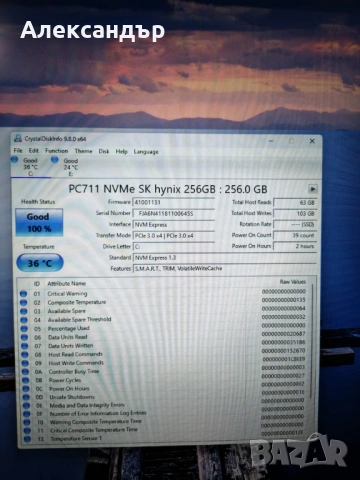The width and height of the screenshot is (360, 480).
Task: Click the Attribute Name column header
Action: tap(67, 283)
